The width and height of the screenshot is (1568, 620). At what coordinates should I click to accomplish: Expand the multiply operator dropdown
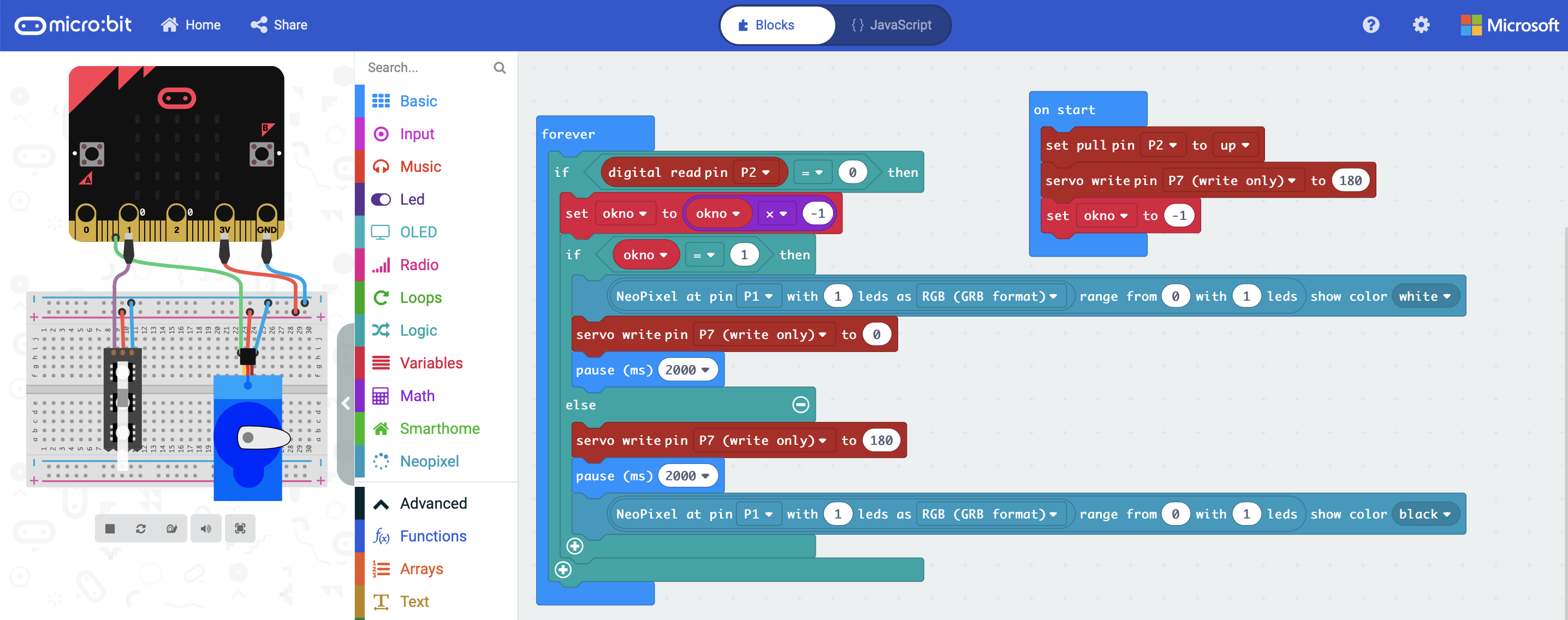776,213
